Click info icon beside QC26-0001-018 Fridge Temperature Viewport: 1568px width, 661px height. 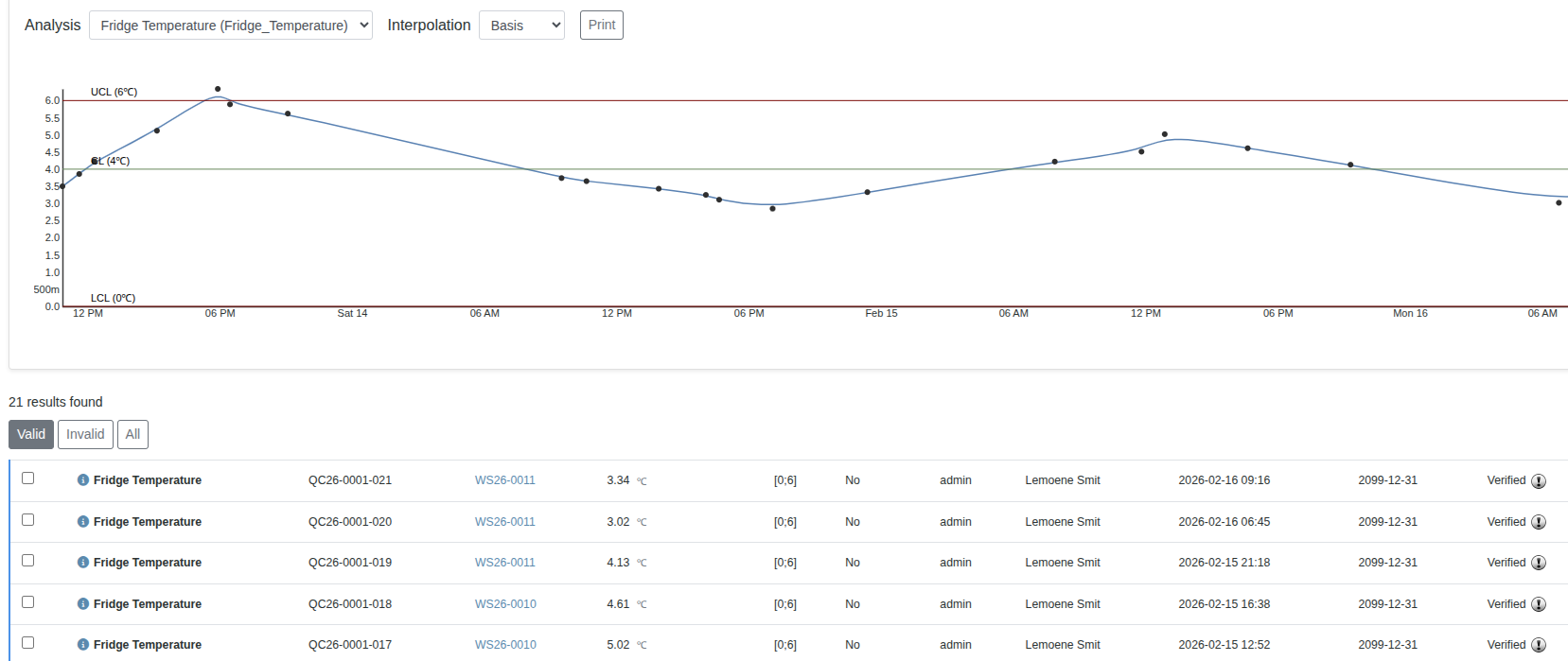click(83, 604)
